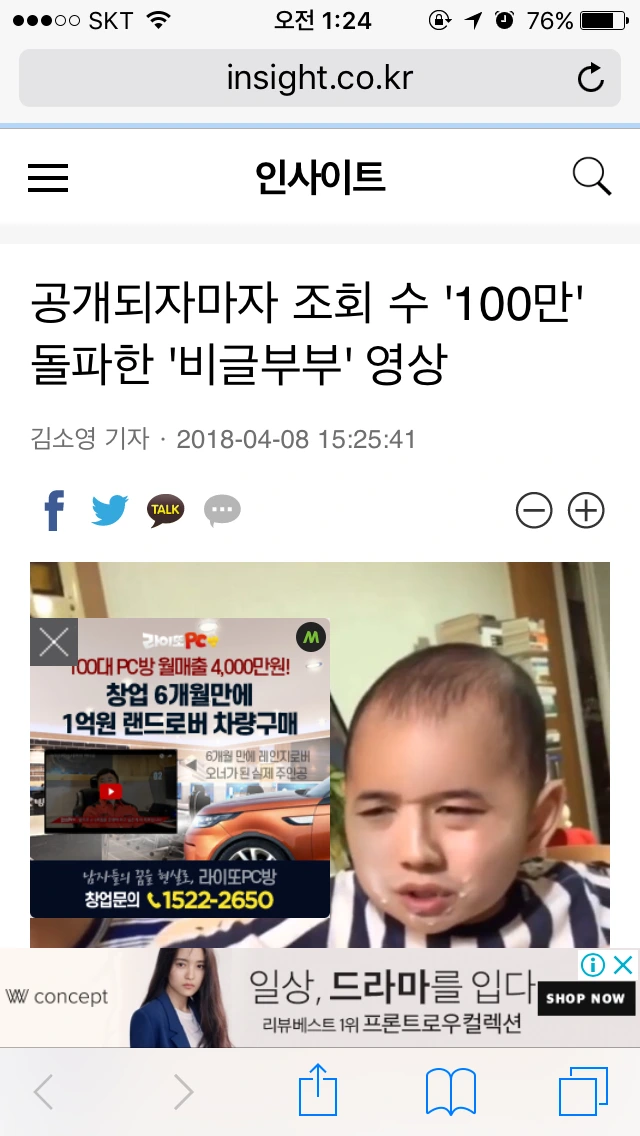Open Safari share sheet
The width and height of the screenshot is (640, 1136).
pyautogui.click(x=318, y=1090)
